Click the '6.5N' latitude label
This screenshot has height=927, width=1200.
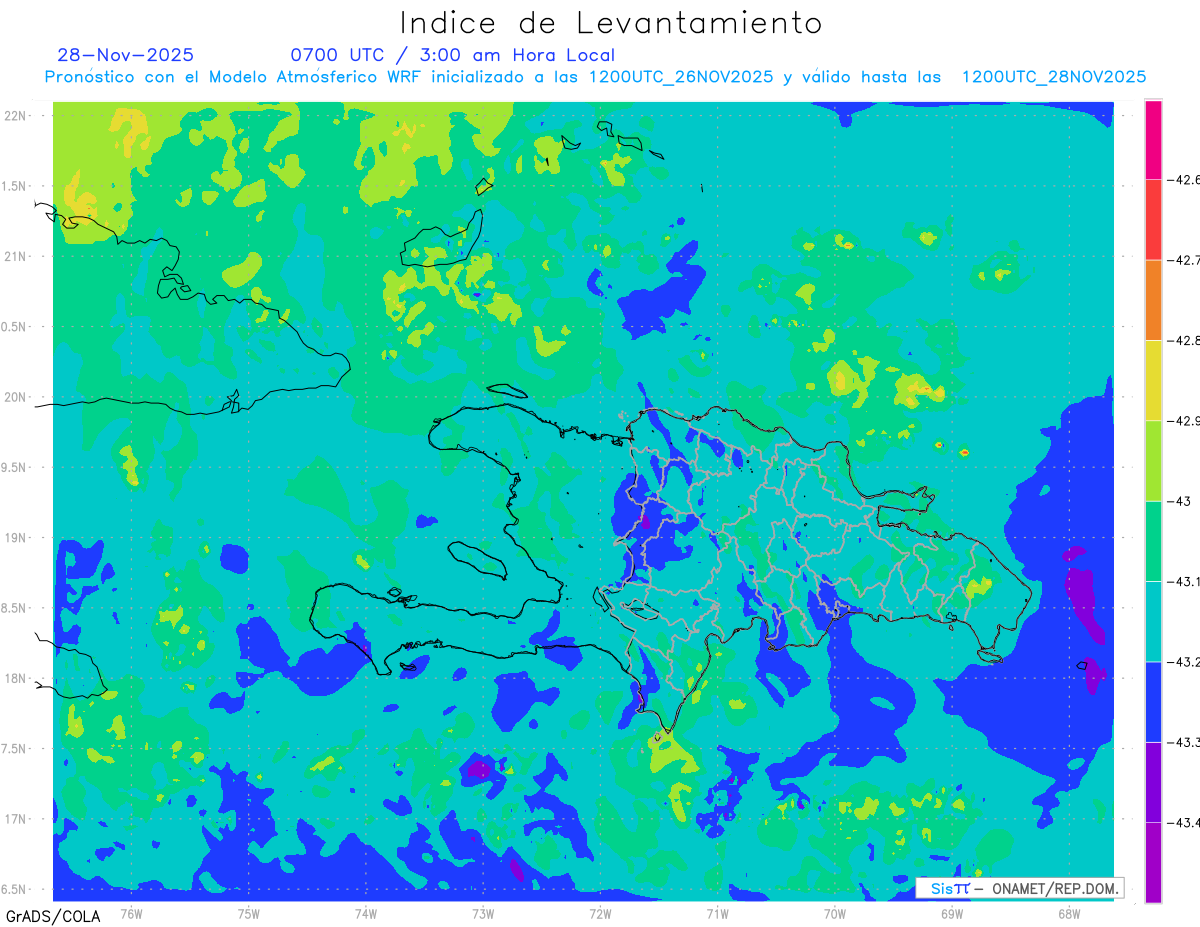pyautogui.click(x=15, y=889)
